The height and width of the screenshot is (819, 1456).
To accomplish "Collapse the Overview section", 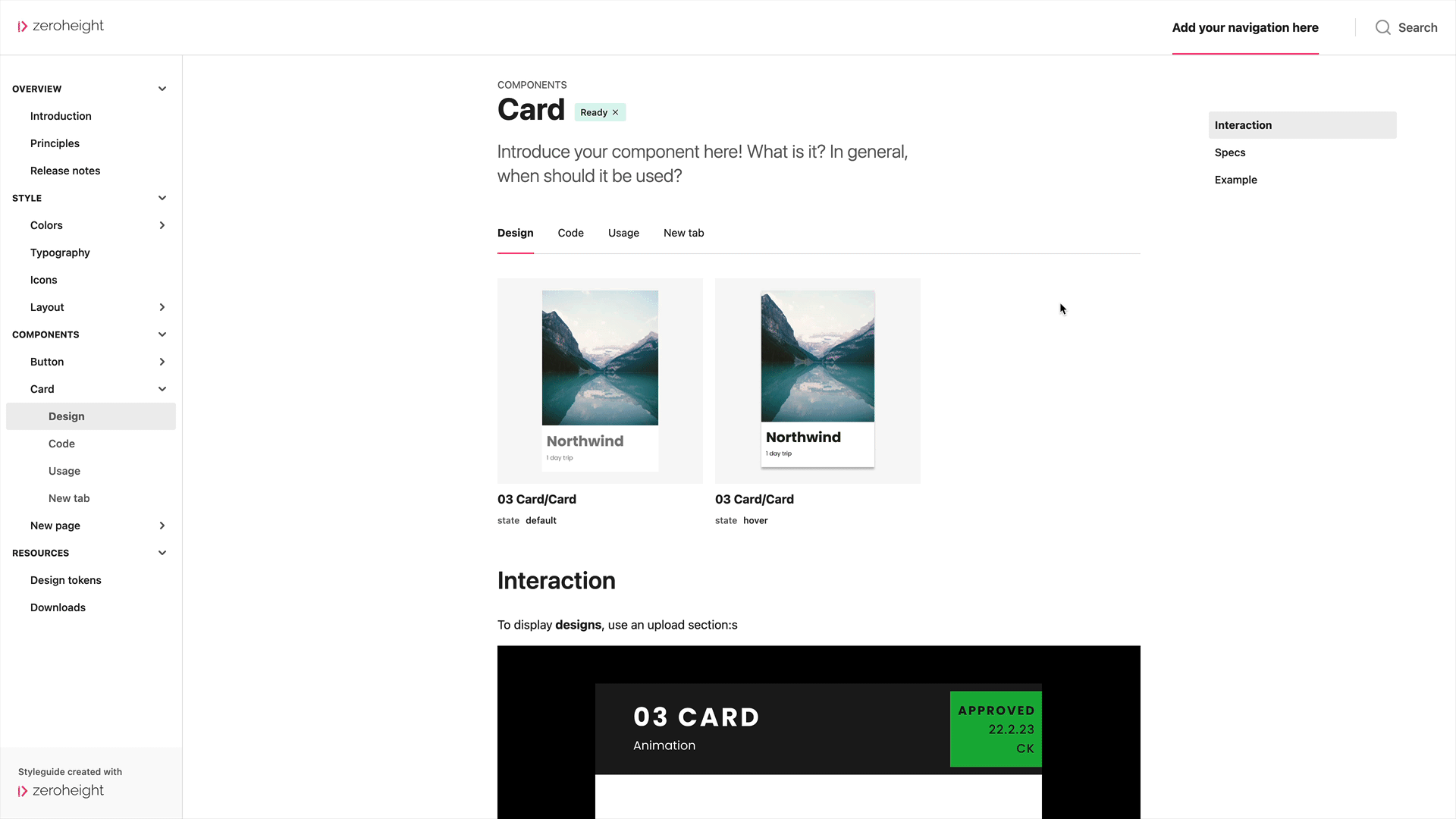I will click(x=162, y=89).
